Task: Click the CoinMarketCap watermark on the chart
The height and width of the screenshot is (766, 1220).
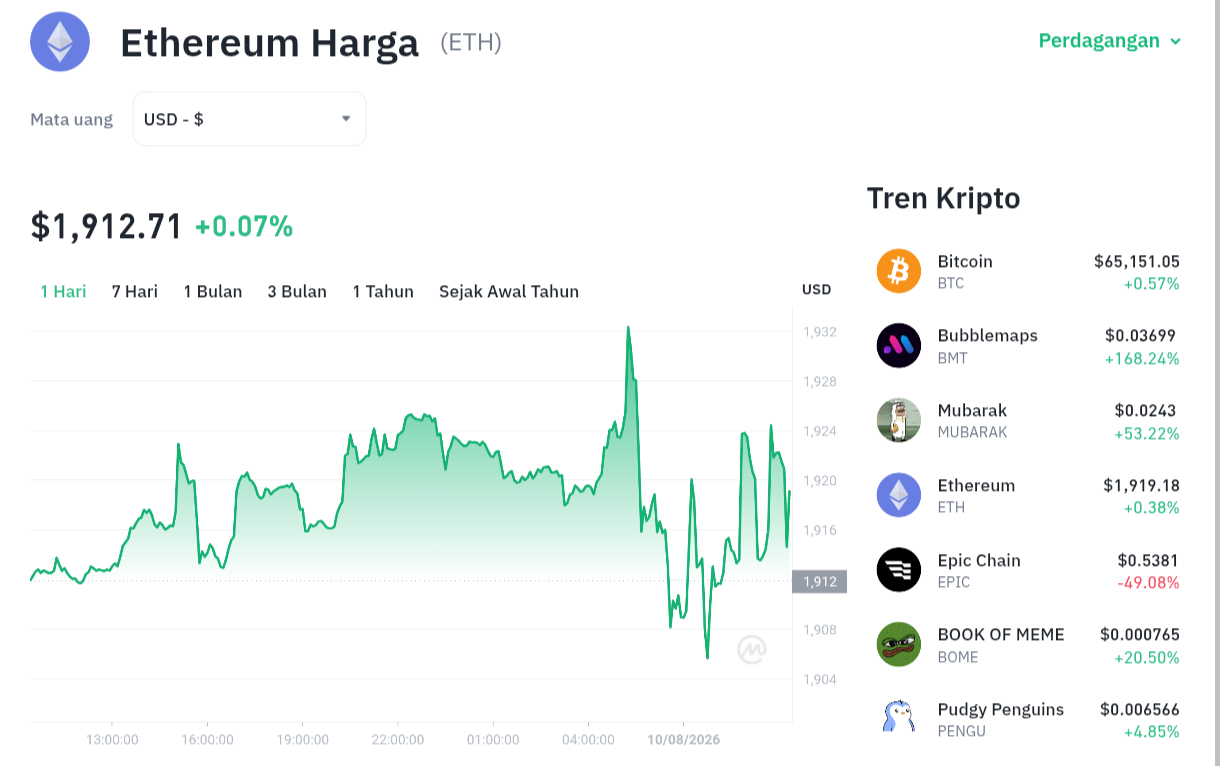Action: point(752,650)
